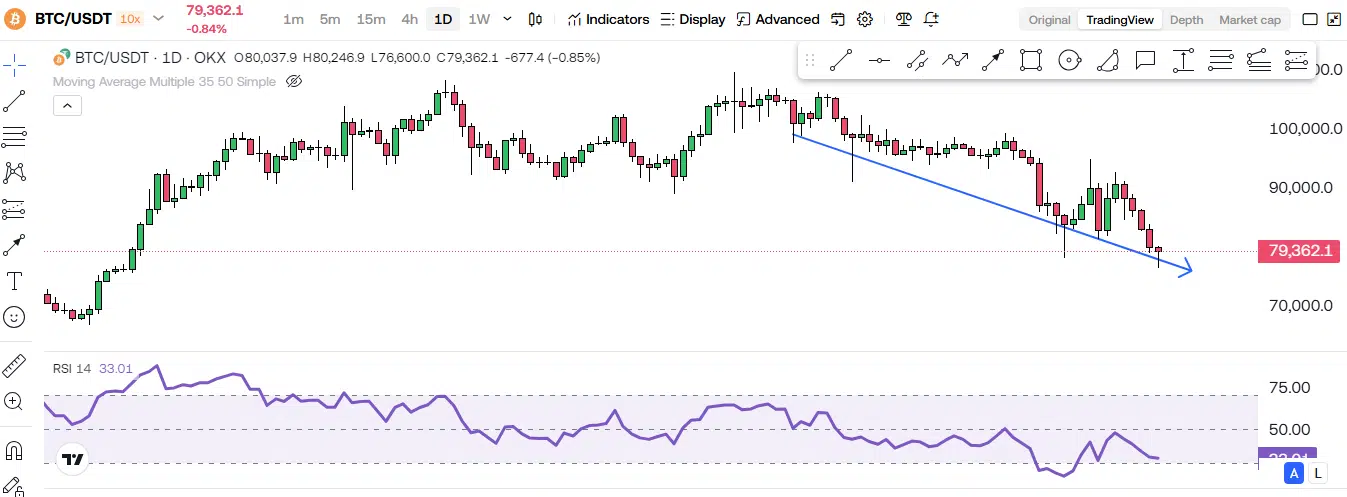Switch to the Market cap tab
This screenshot has height=497, width=1347.
click(1249, 20)
